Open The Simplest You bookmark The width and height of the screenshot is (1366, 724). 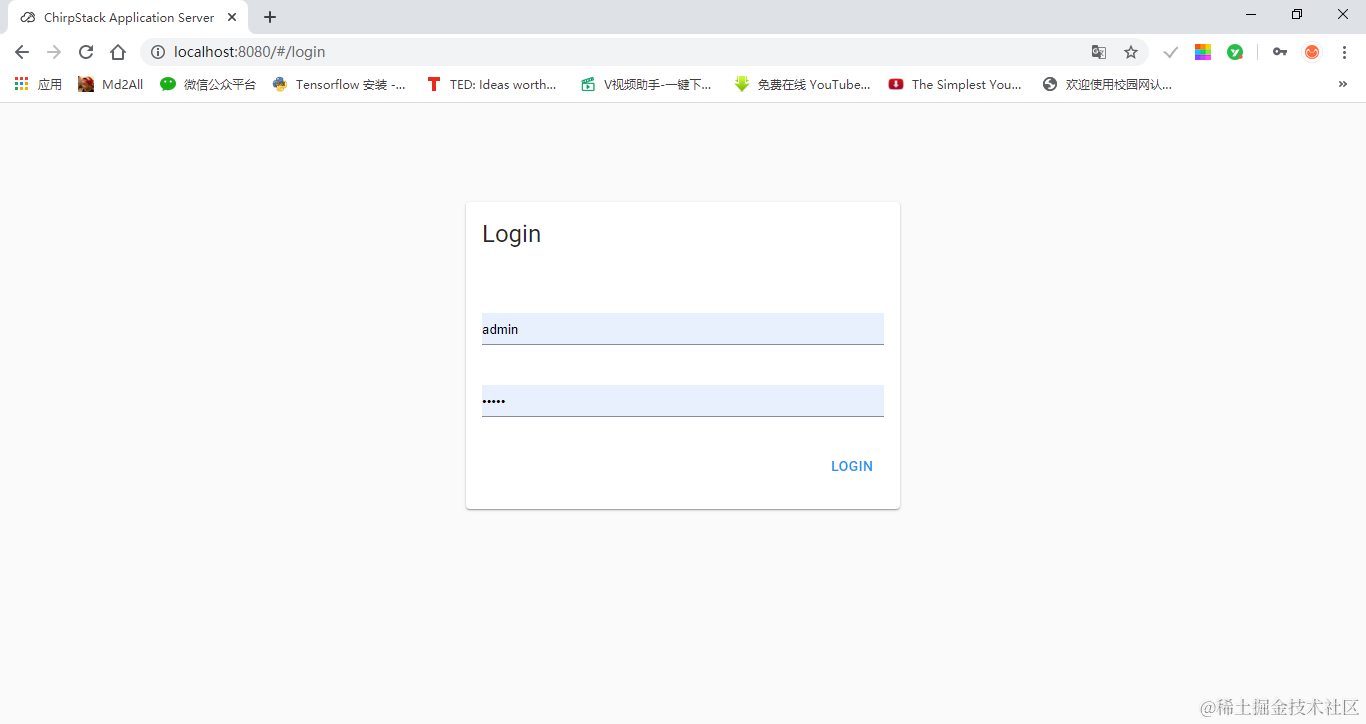point(955,85)
